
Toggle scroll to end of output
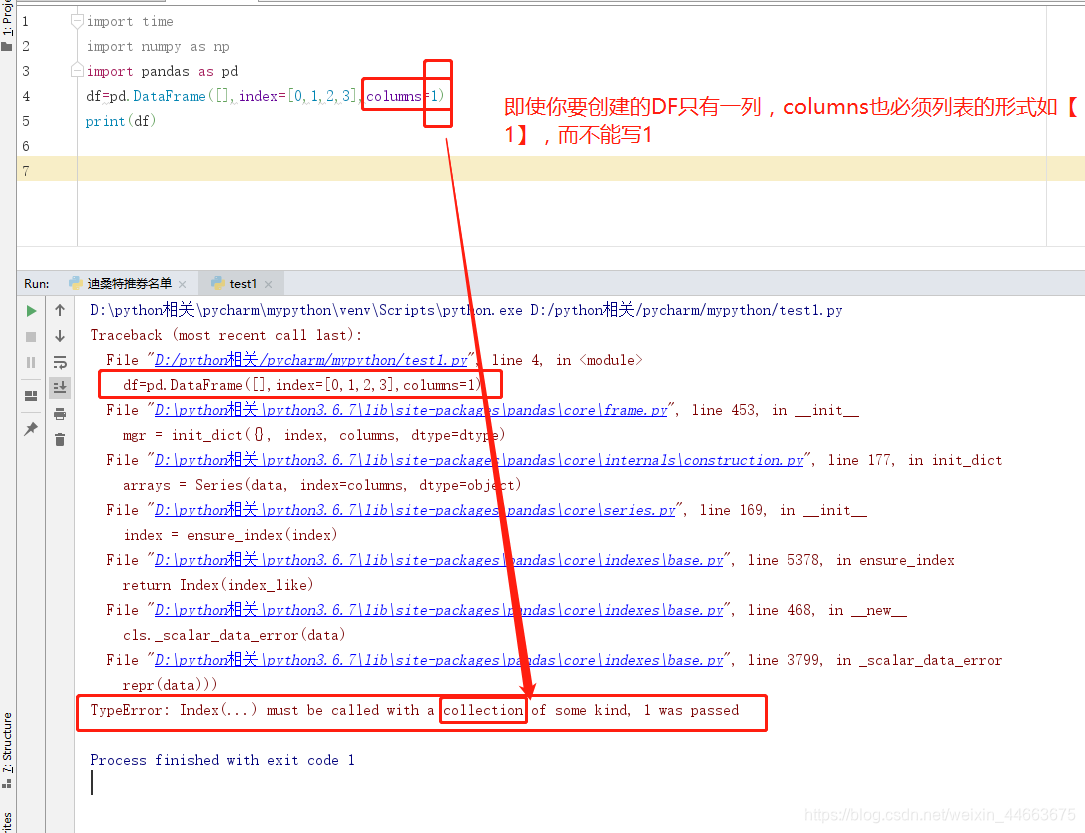point(60,387)
